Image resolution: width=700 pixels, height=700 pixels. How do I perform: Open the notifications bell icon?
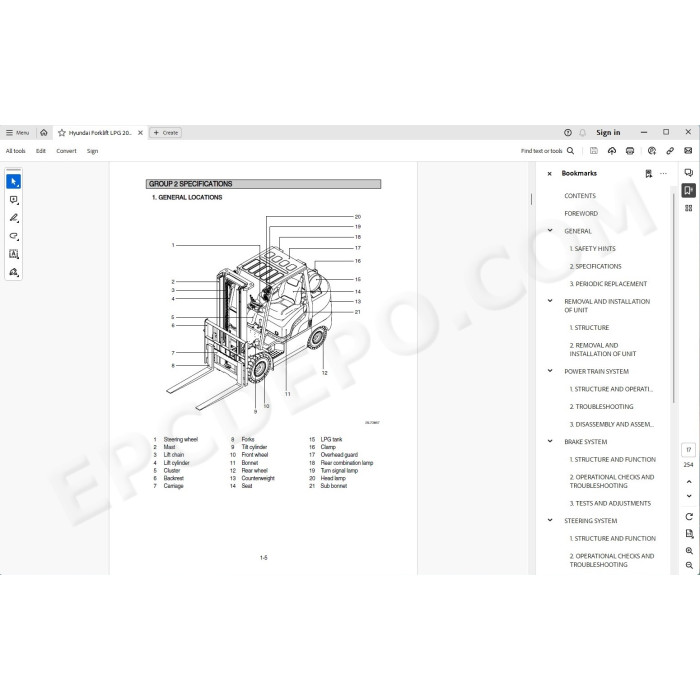[583, 133]
